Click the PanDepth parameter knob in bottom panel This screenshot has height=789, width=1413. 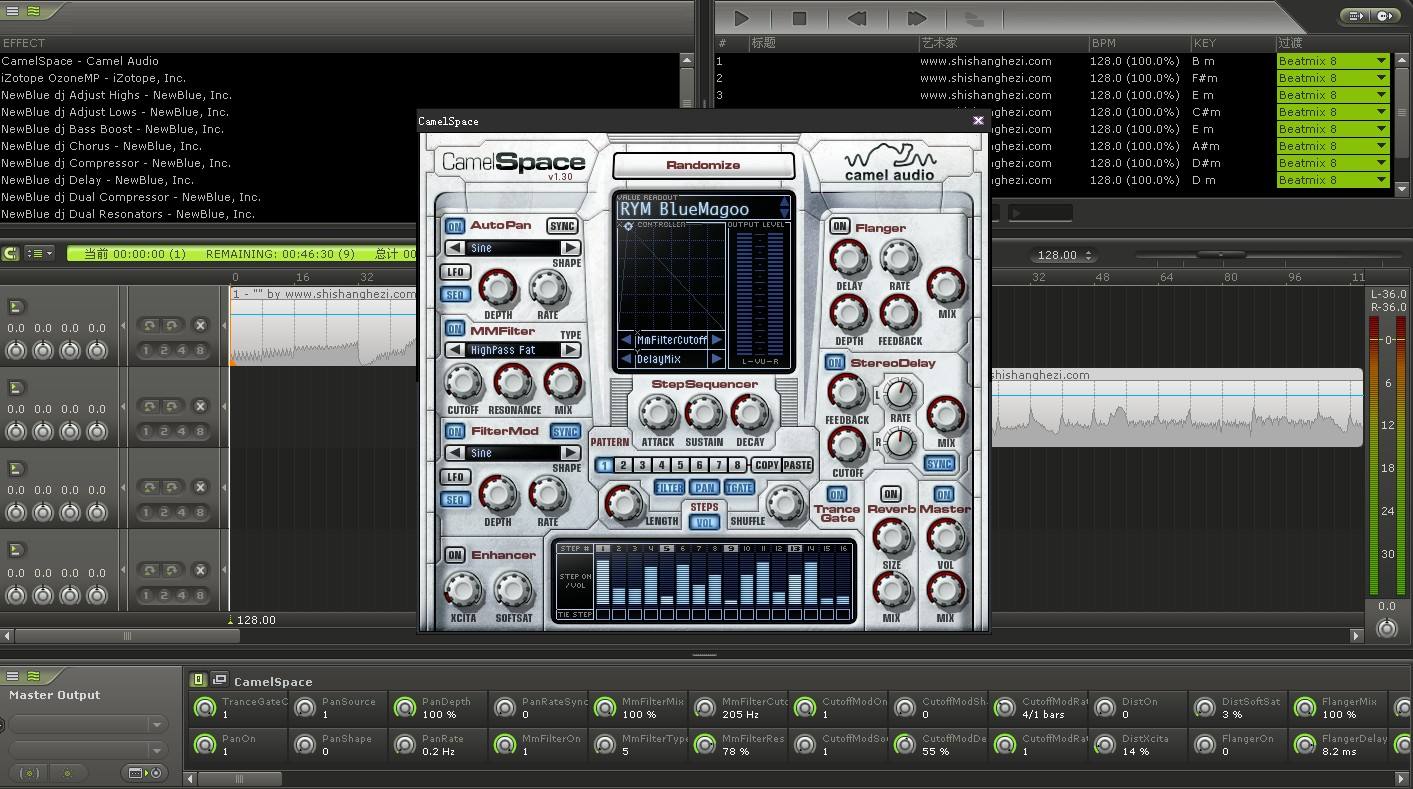(404, 707)
